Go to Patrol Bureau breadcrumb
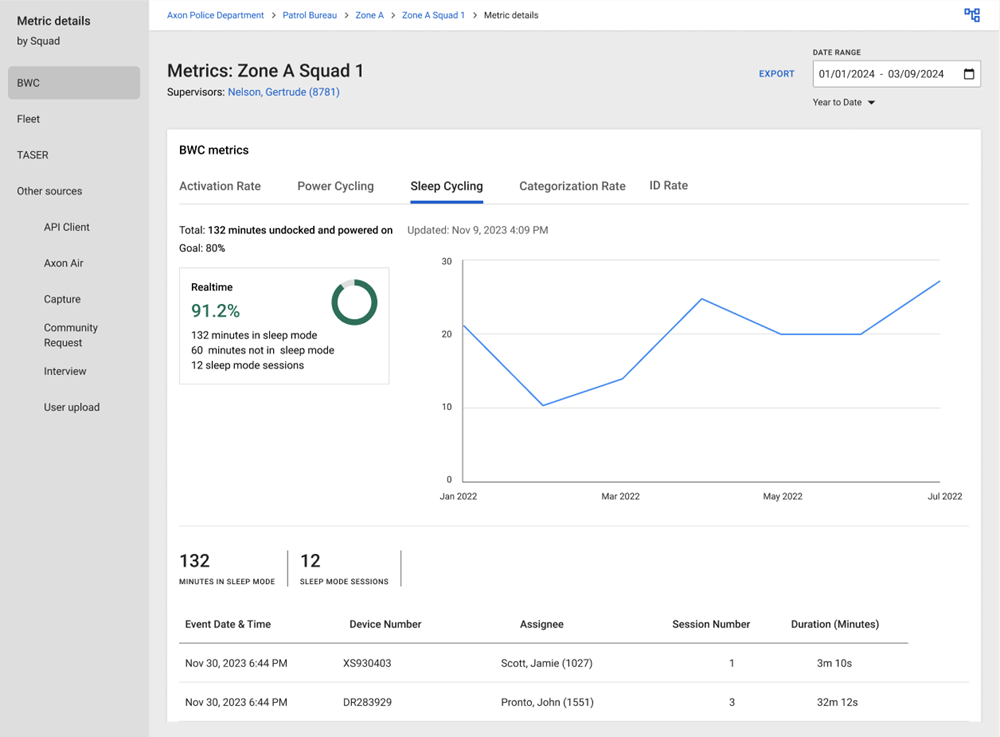1000x737 pixels. 309,15
